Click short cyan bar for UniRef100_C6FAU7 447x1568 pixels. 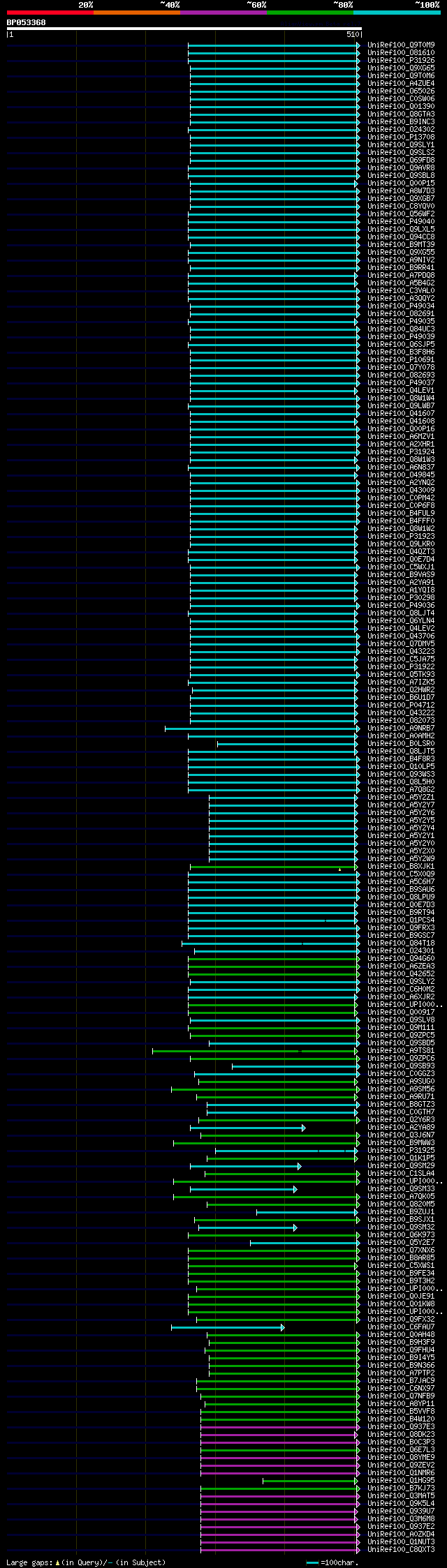tap(228, 1327)
